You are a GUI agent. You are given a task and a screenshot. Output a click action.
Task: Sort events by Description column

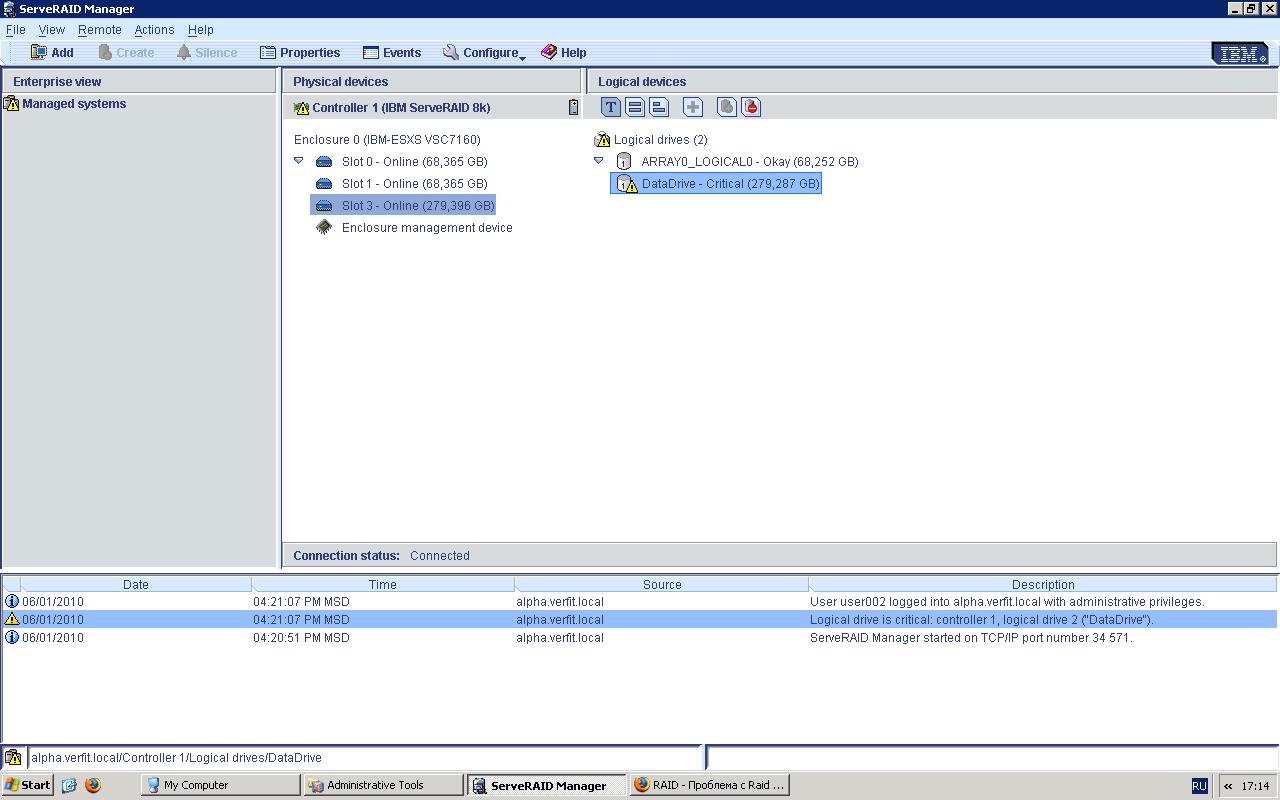click(1043, 585)
